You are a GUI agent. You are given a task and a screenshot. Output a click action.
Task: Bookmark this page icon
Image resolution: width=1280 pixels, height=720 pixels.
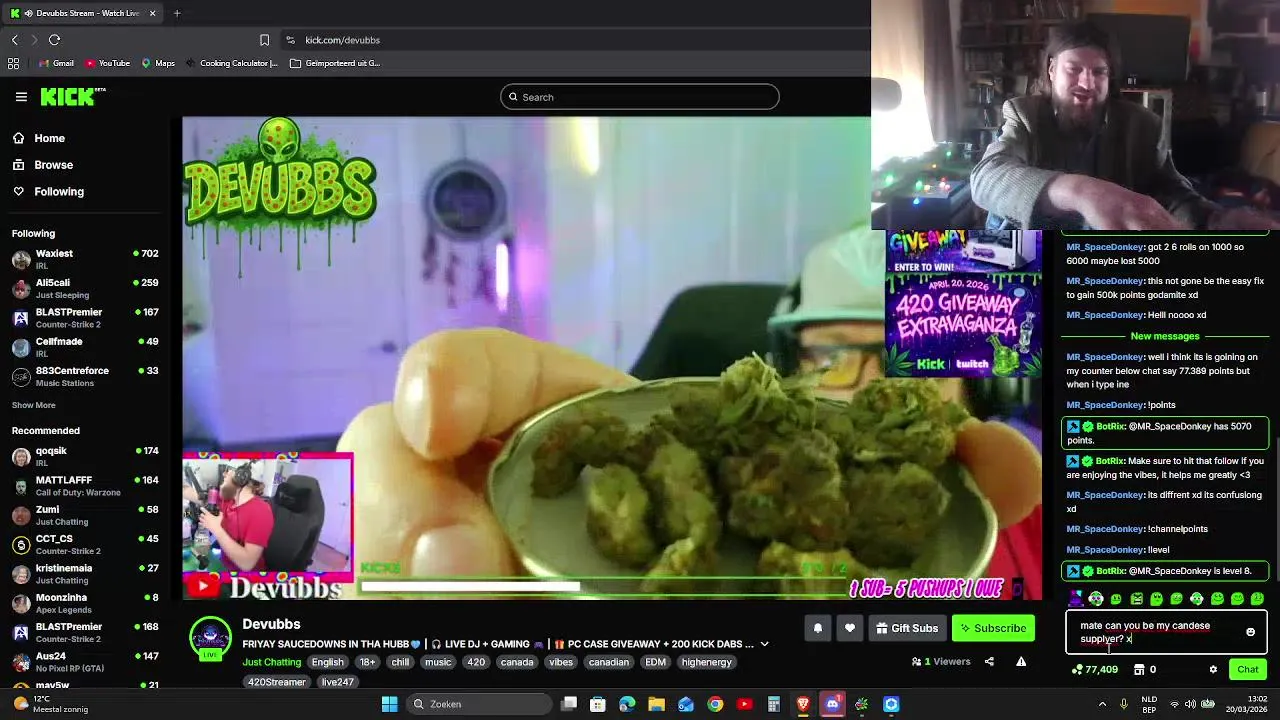pos(264,40)
